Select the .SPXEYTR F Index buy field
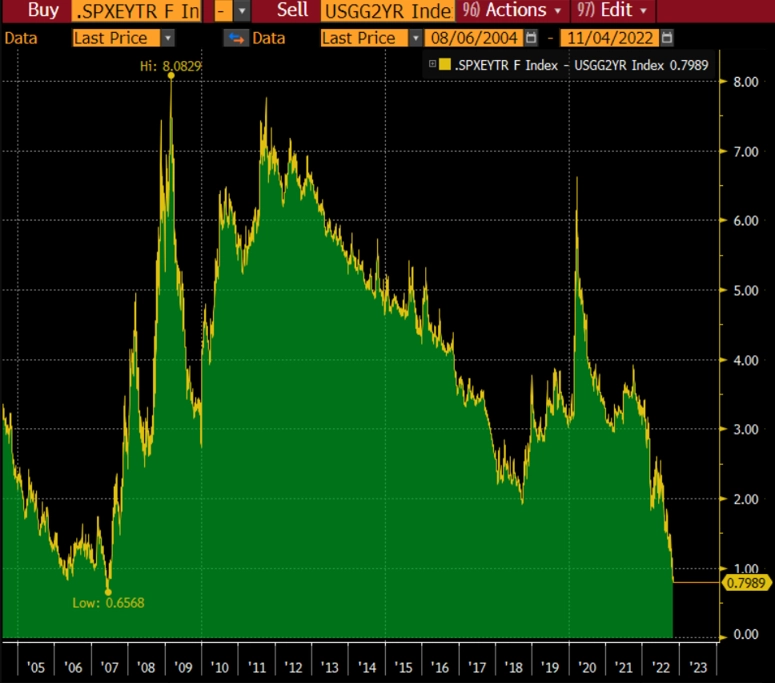Viewport: 775px width, 683px height. click(136, 11)
